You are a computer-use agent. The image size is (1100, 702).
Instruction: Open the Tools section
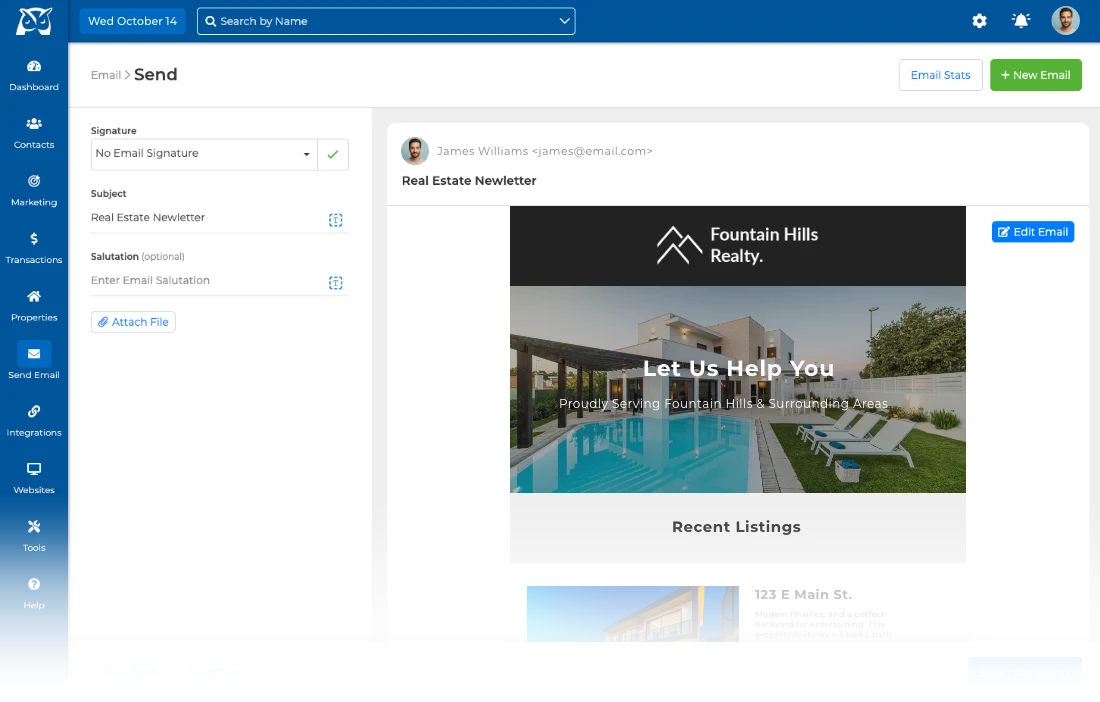pos(34,536)
